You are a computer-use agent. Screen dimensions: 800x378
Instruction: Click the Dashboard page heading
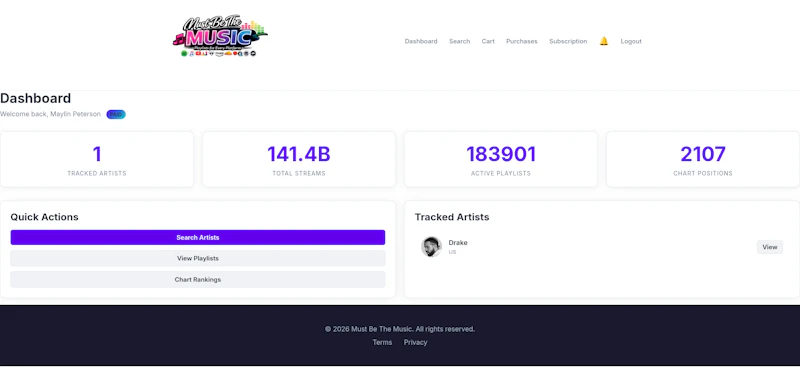[36, 98]
